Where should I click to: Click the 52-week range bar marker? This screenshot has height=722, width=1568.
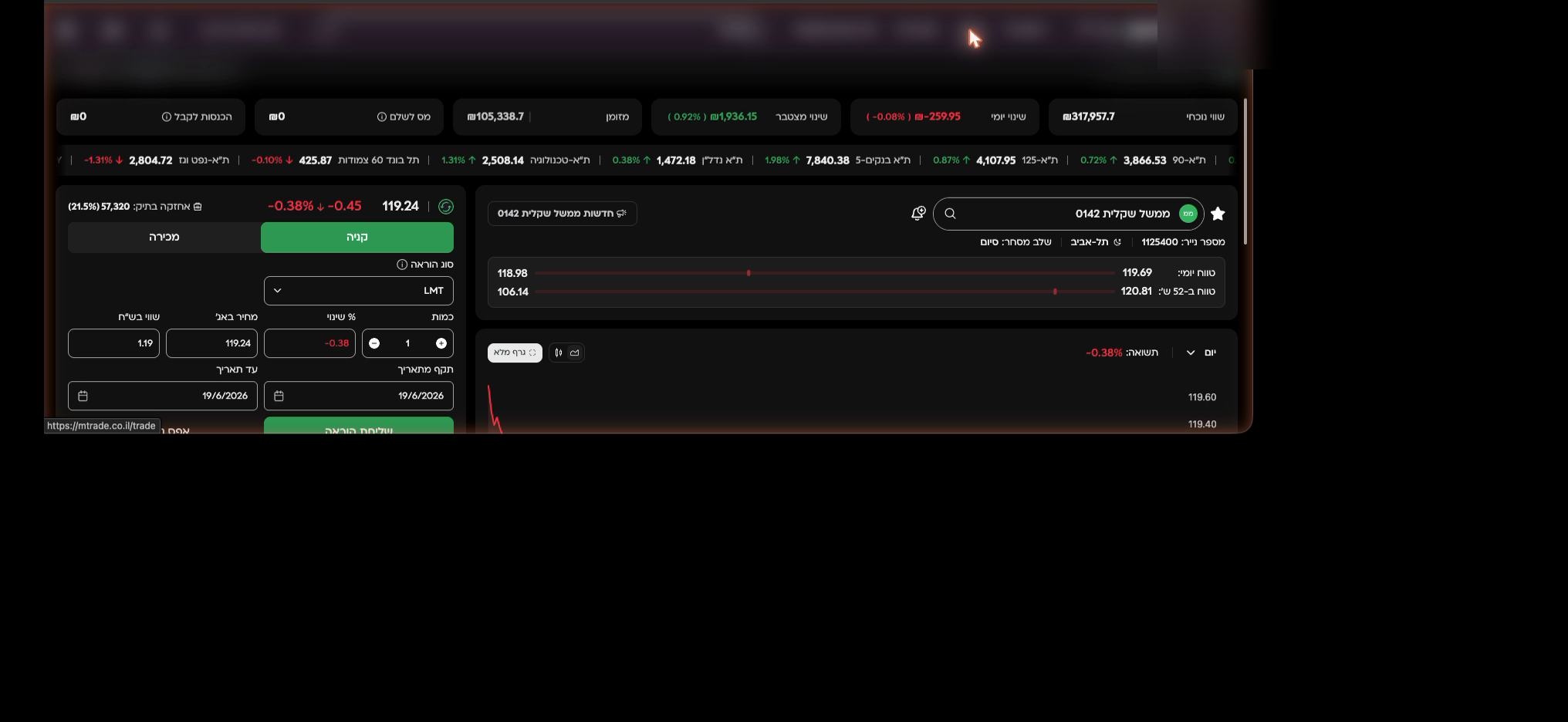pos(1055,292)
